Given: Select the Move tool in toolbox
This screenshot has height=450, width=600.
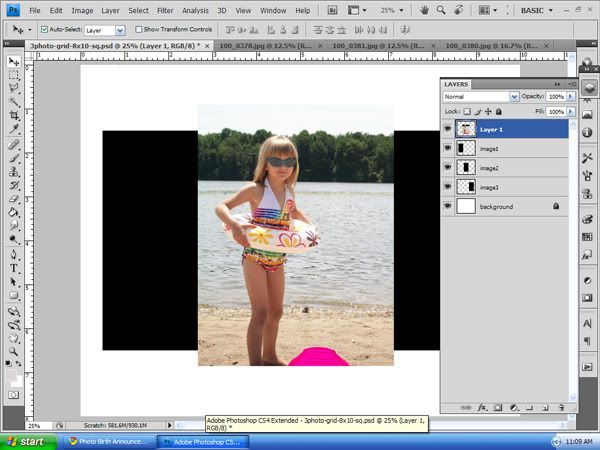Looking at the screenshot, I should pos(14,62).
